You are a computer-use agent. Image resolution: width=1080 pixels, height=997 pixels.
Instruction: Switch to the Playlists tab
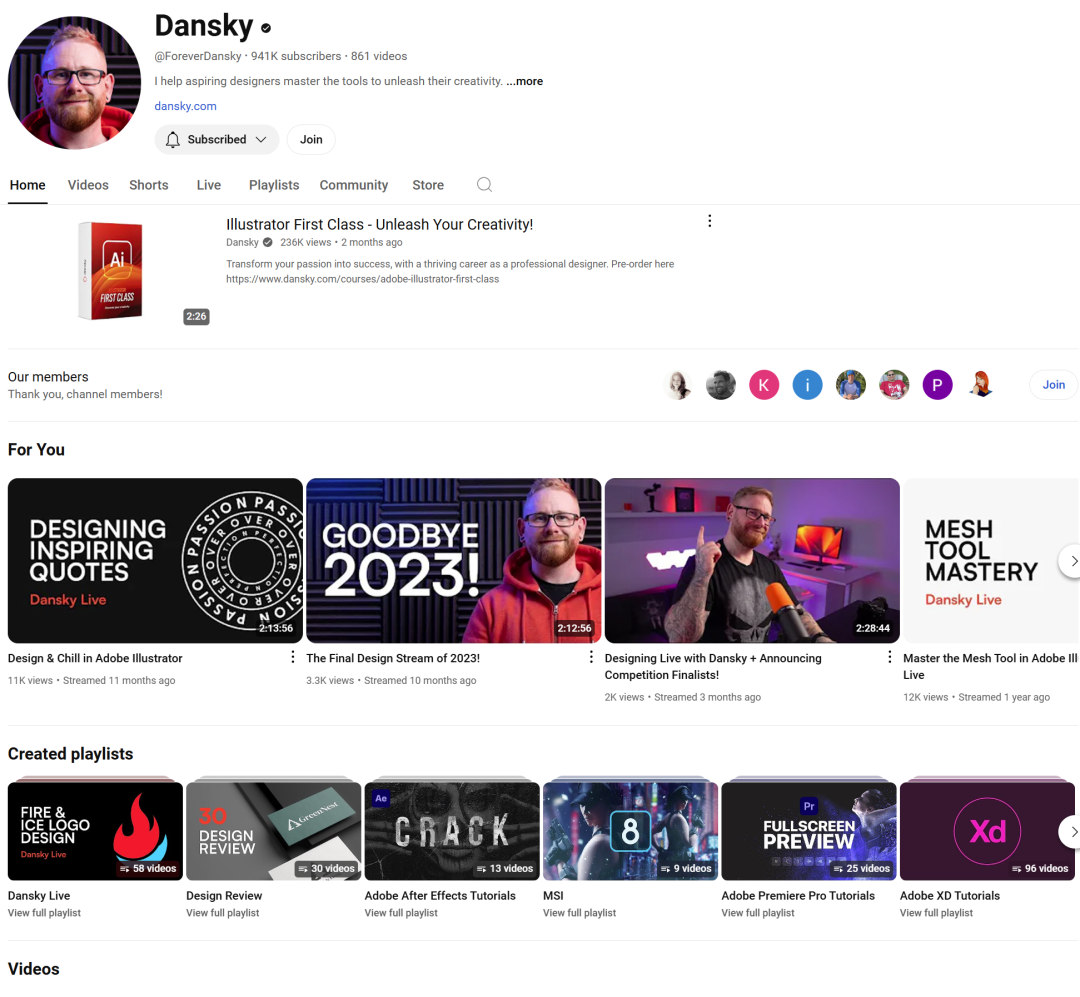pos(274,185)
